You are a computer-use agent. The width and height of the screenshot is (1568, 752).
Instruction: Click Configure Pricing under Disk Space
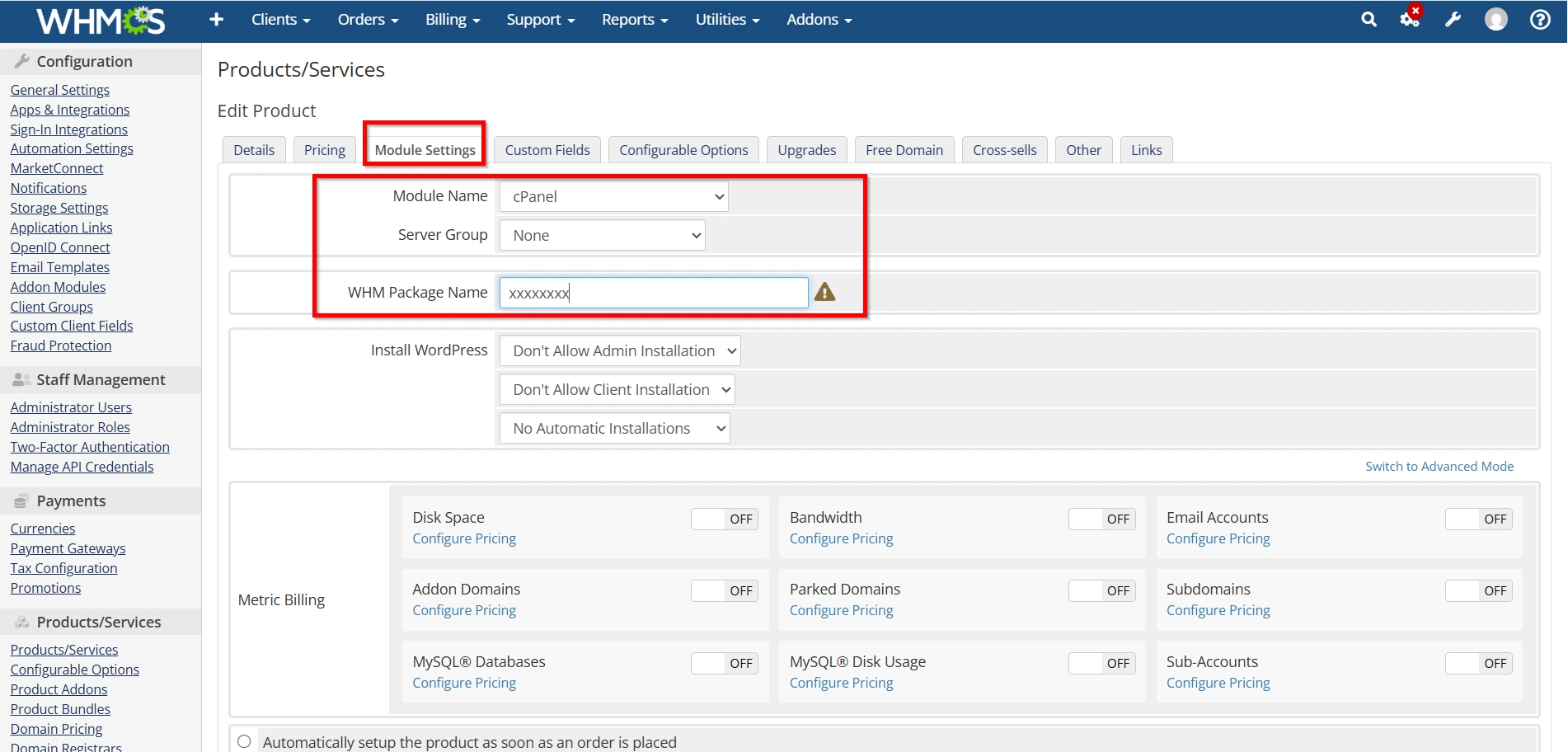click(x=464, y=538)
